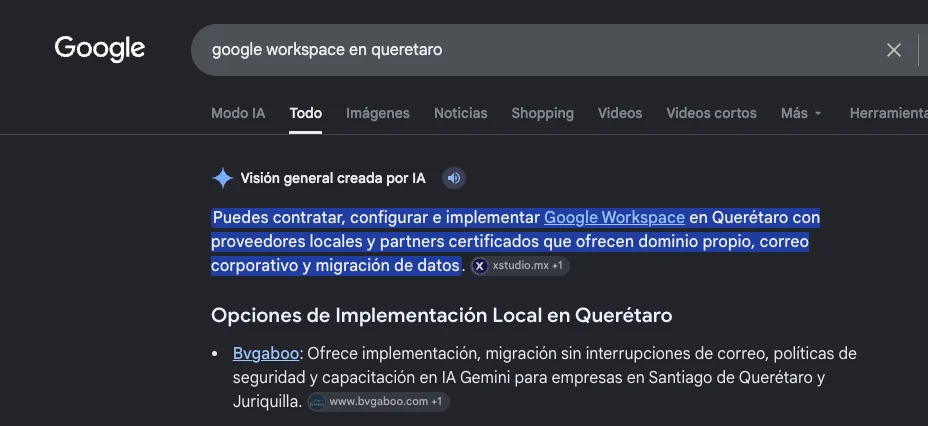Image resolution: width=928 pixels, height=426 pixels.
Task: Play the AI overview audio with the speaker icon
Action: [x=454, y=178]
